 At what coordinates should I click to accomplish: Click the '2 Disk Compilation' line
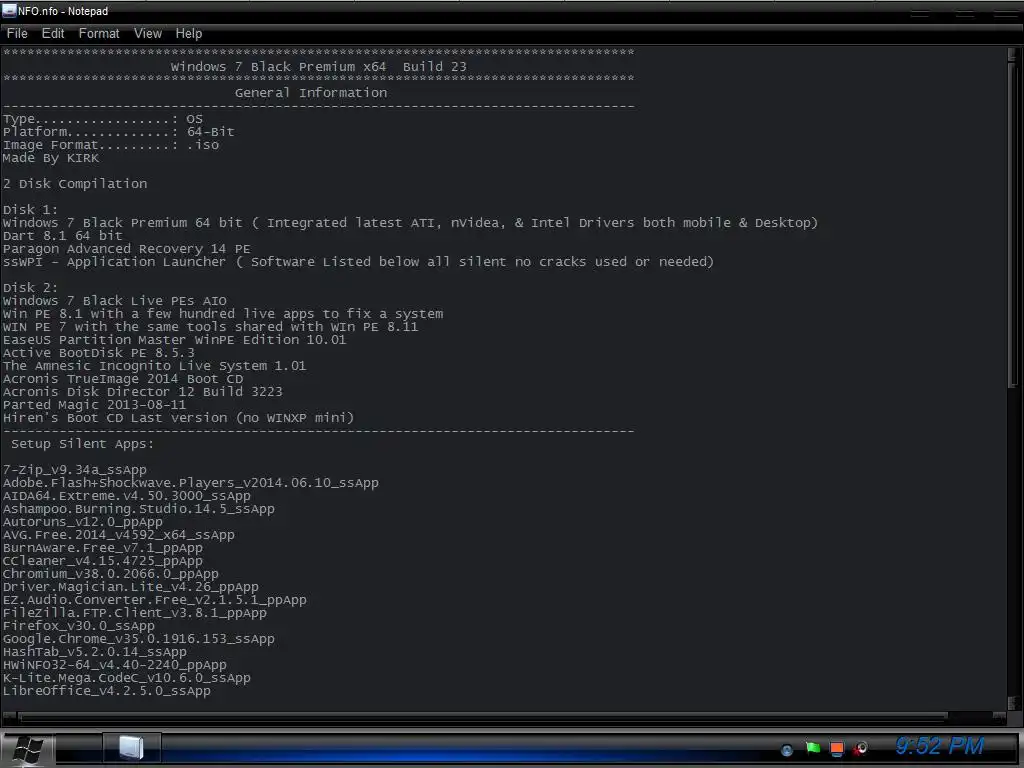(75, 184)
